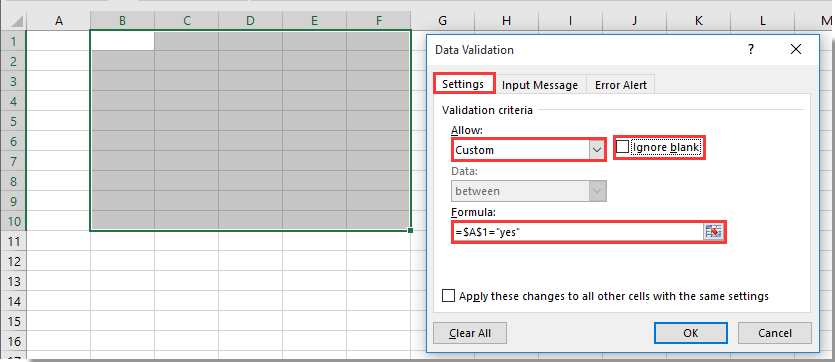835x362 pixels.
Task: Select row 7 header
Action: pyautogui.click(x=13, y=161)
